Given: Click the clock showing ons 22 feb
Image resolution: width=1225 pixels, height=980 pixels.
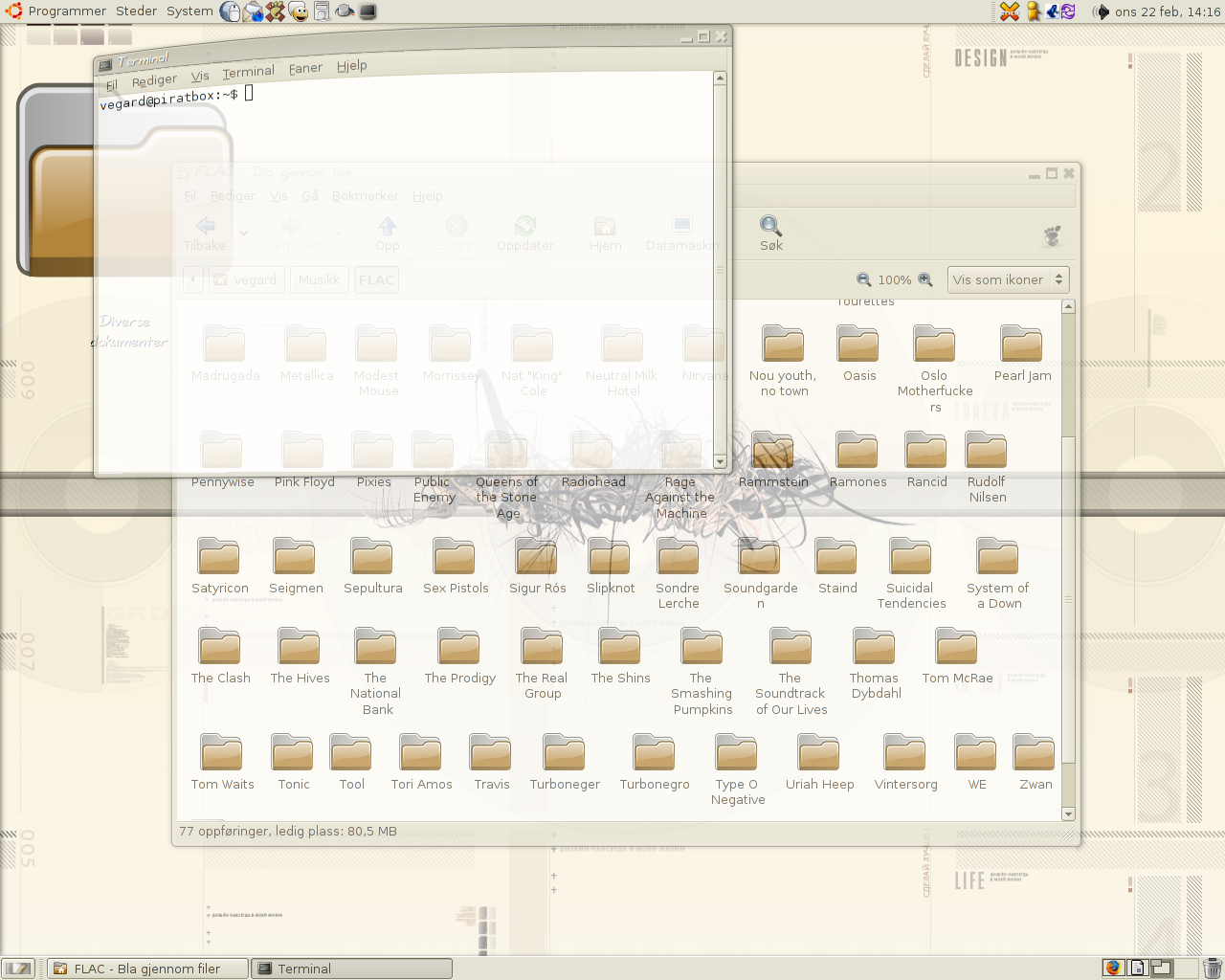Looking at the screenshot, I should (x=1168, y=11).
